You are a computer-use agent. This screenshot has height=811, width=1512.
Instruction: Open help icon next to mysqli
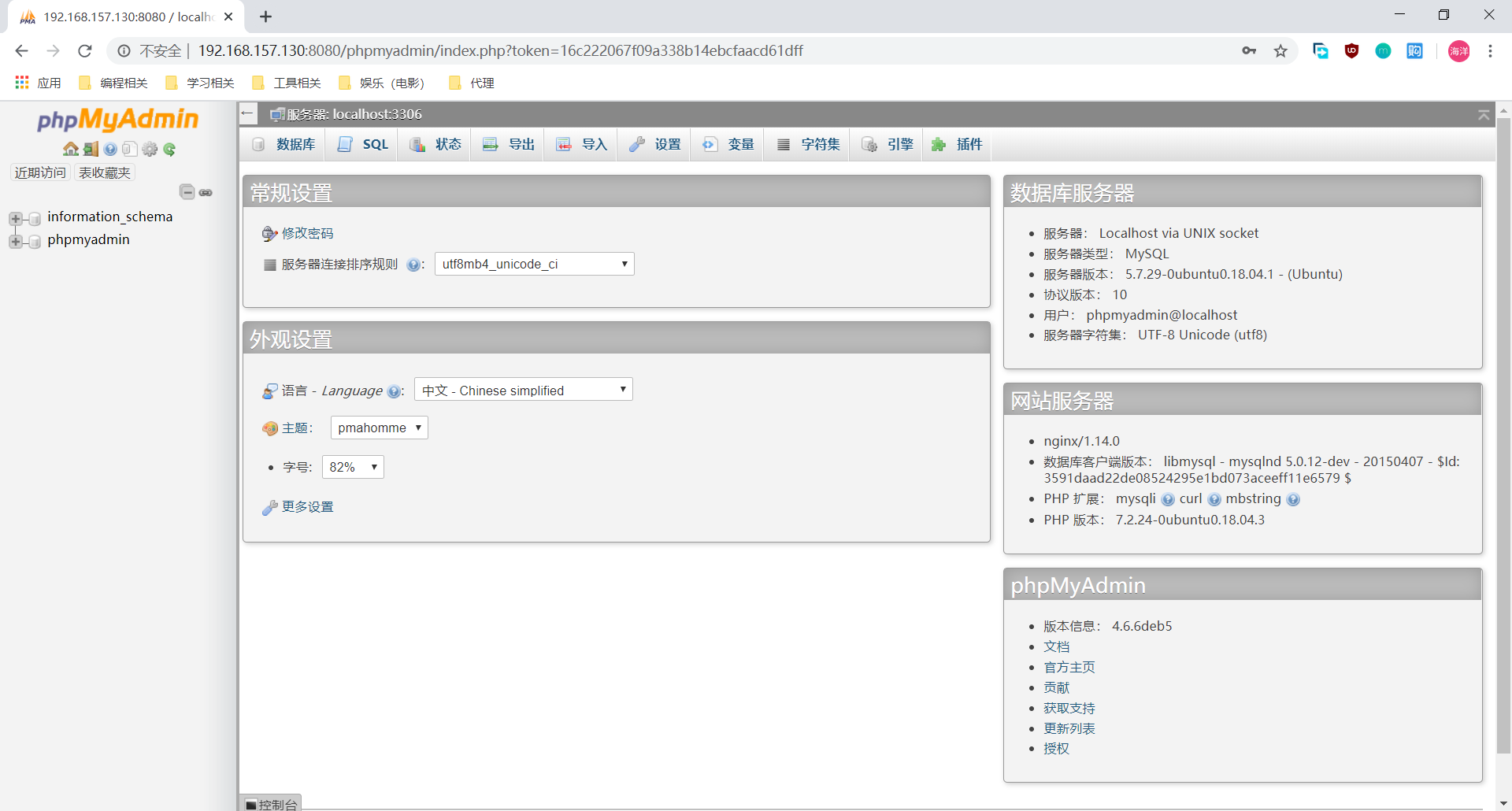pos(1168,499)
